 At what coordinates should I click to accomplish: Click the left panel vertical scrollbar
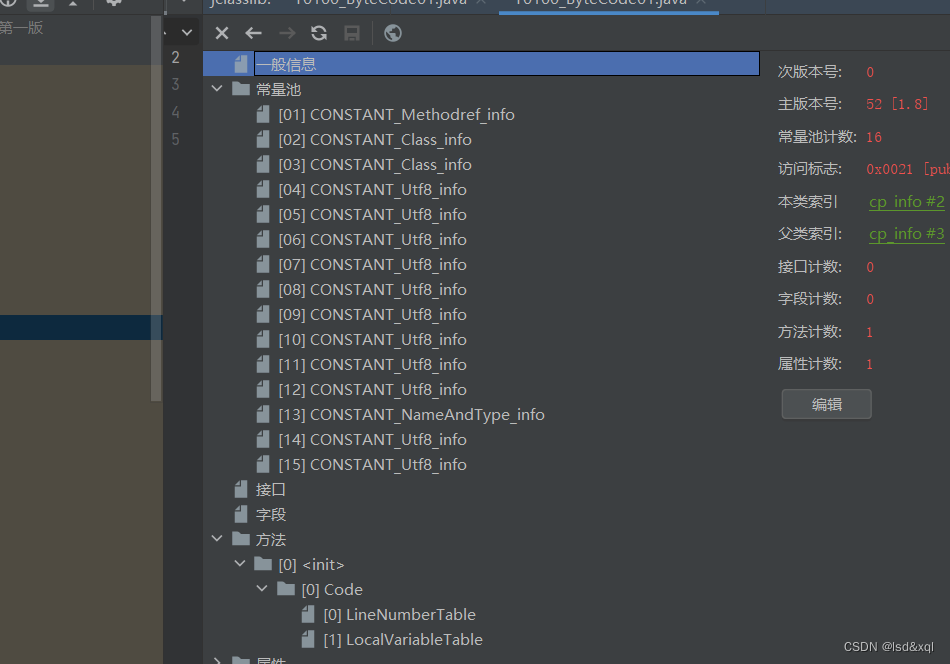(156, 208)
